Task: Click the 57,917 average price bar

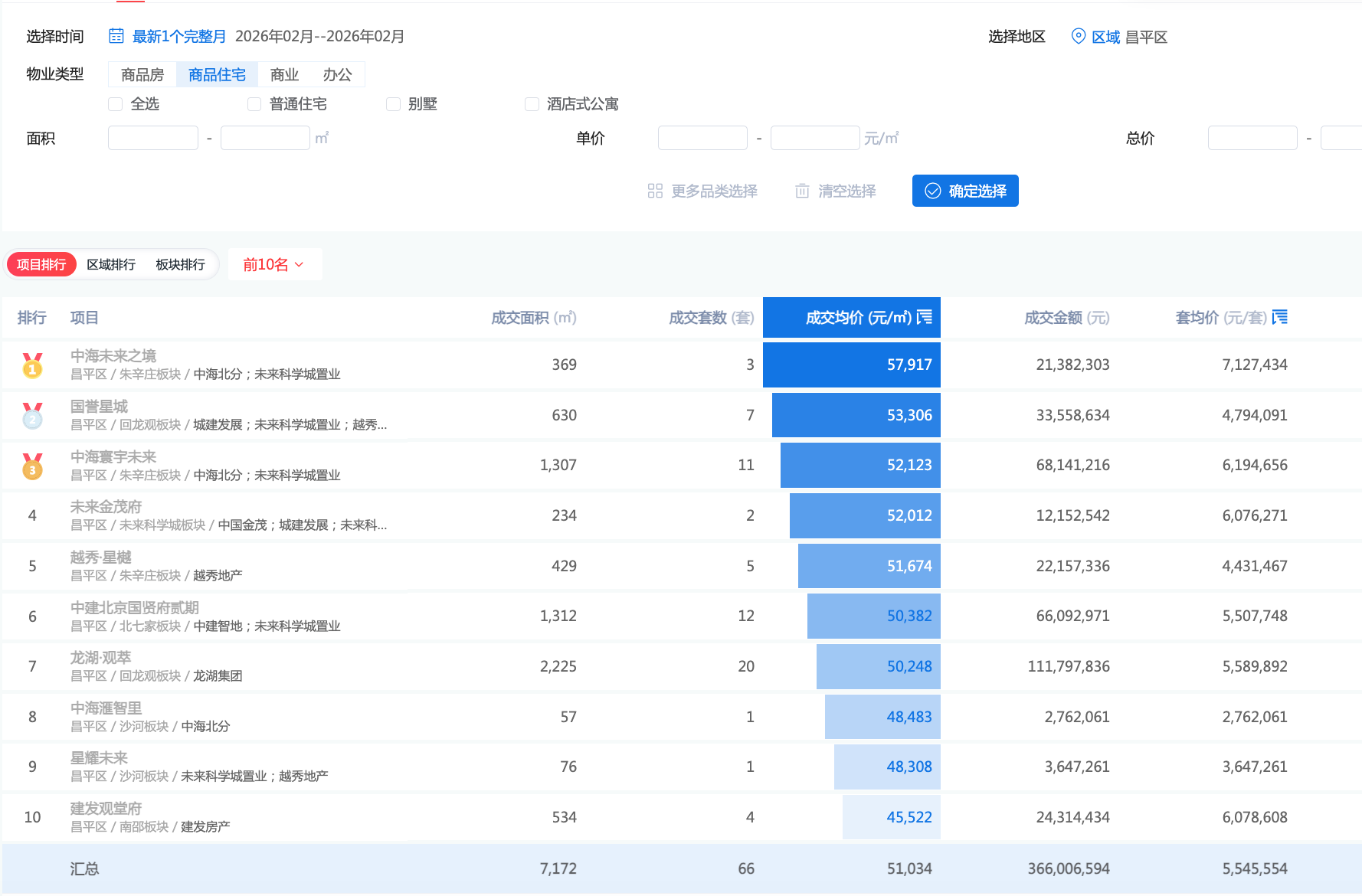Action: pos(852,365)
